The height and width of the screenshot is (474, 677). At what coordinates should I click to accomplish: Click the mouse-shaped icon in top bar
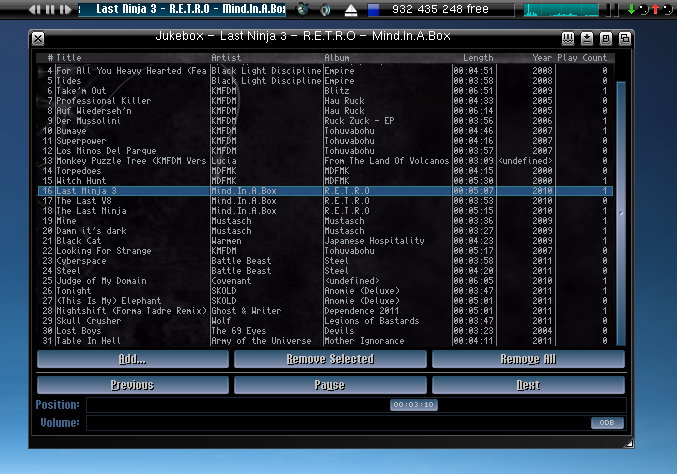[x=304, y=9]
